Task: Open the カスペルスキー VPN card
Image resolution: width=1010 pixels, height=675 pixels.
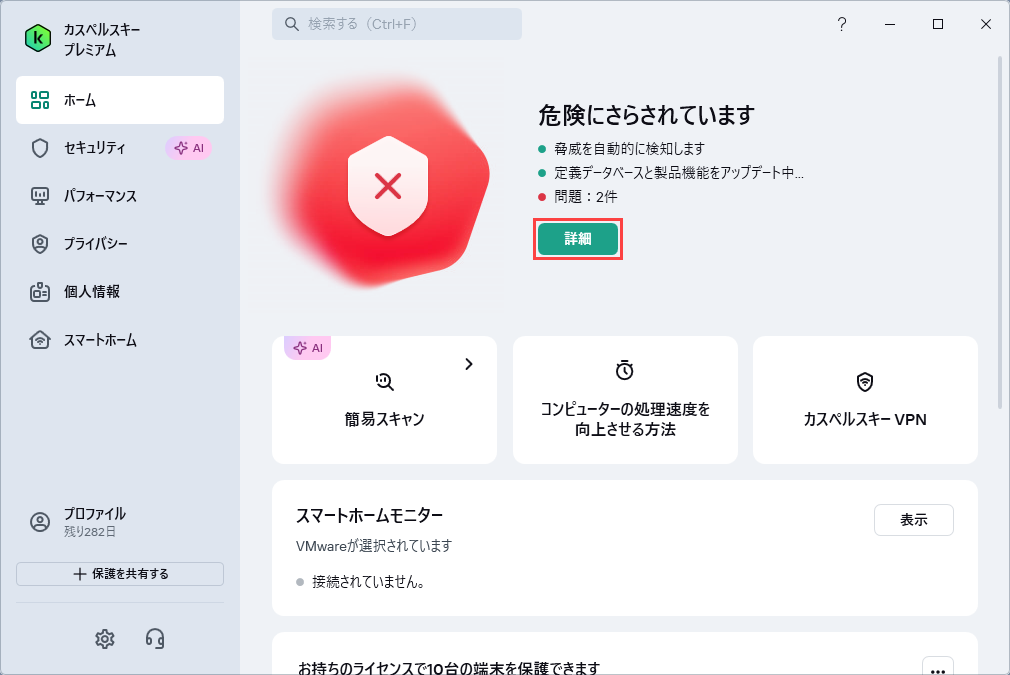Action: (865, 400)
